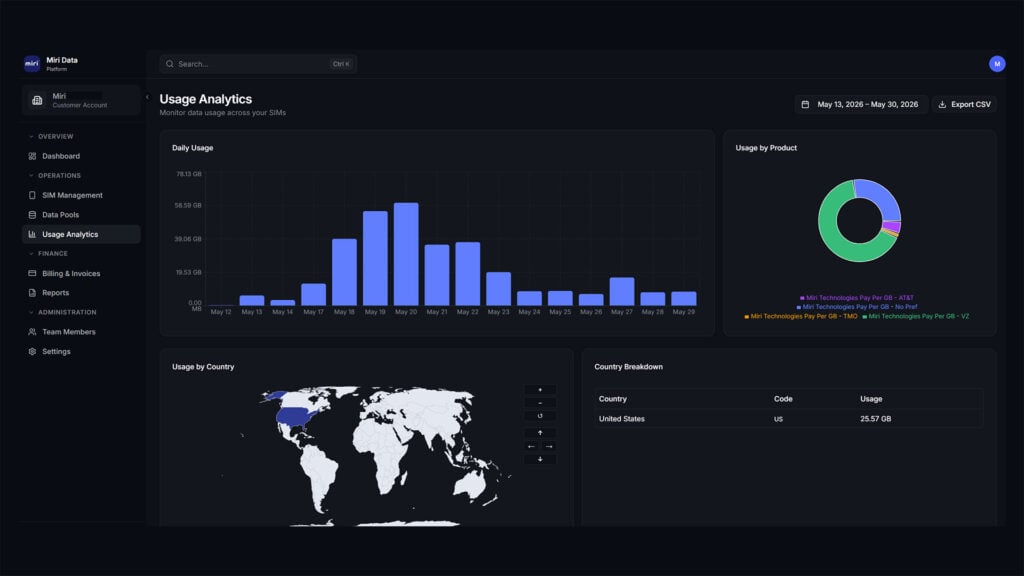Collapse the ADMINISTRATION sidebar section
Image resolution: width=1024 pixels, height=576 pixels.
(x=62, y=312)
